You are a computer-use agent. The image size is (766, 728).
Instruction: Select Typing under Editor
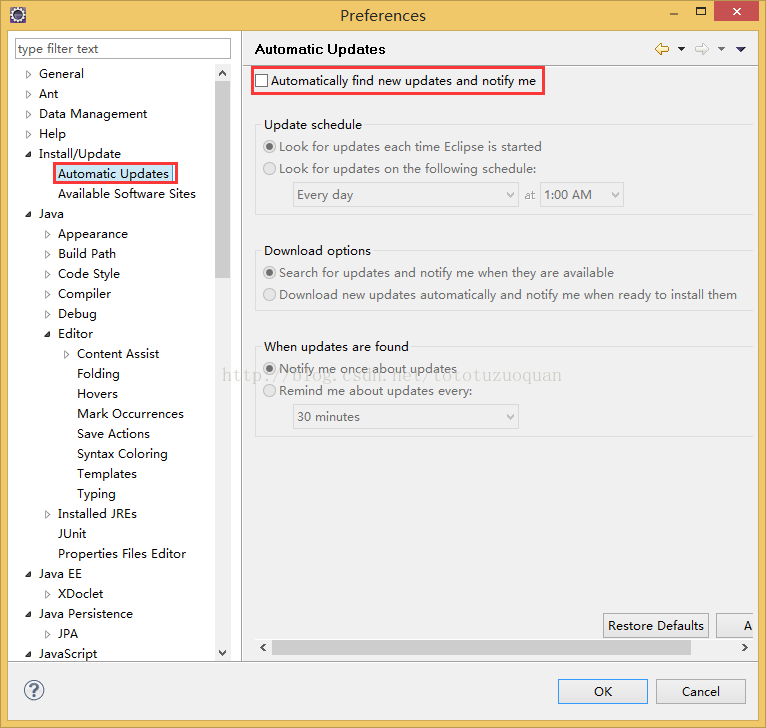pyautogui.click(x=96, y=494)
